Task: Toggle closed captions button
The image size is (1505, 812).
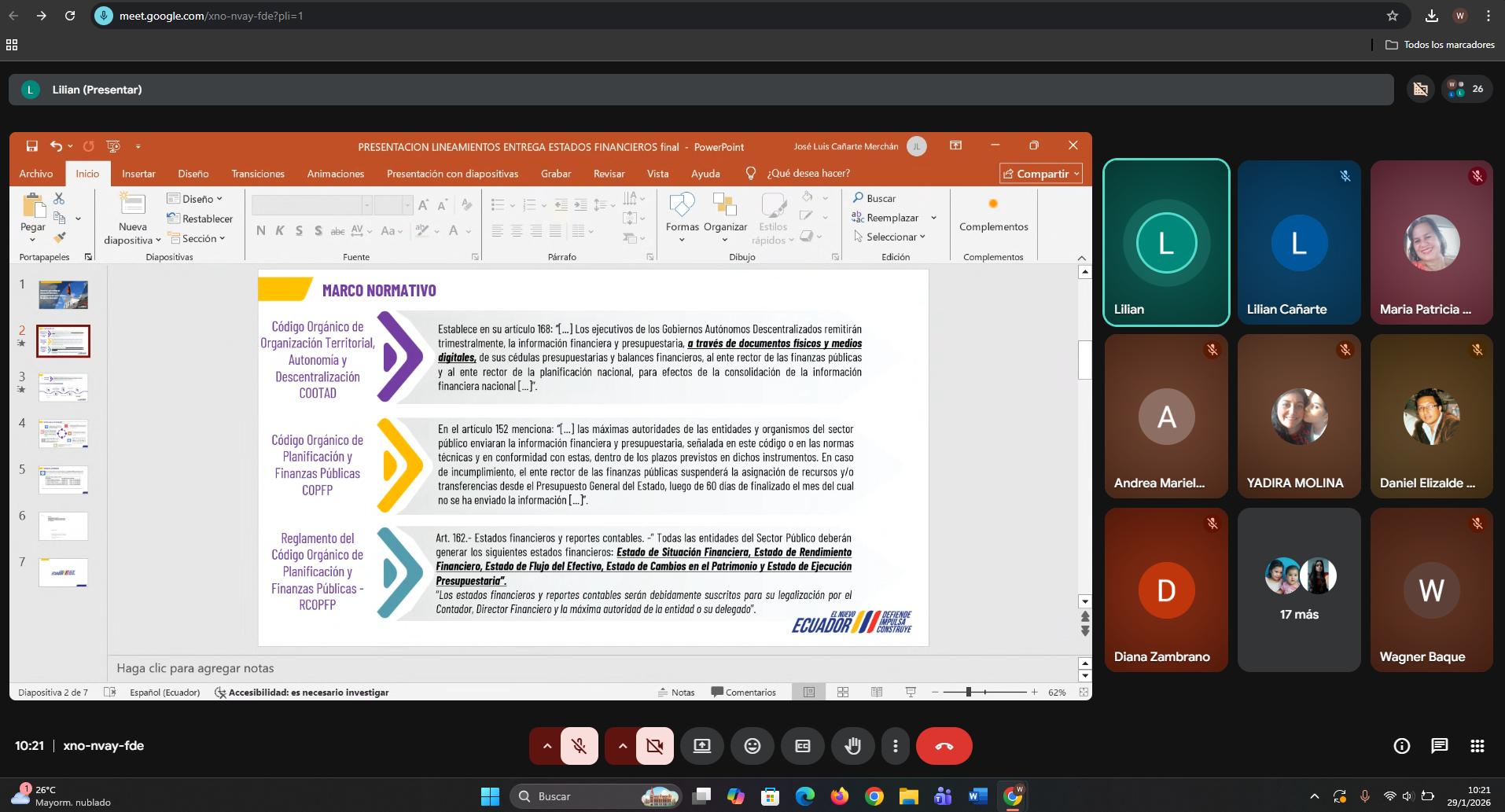Action: pyautogui.click(x=802, y=746)
